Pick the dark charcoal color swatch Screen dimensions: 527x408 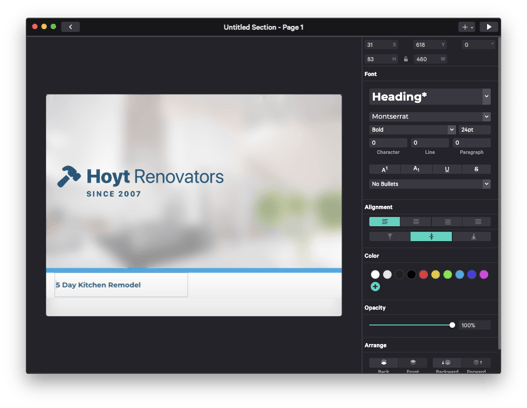tap(399, 275)
